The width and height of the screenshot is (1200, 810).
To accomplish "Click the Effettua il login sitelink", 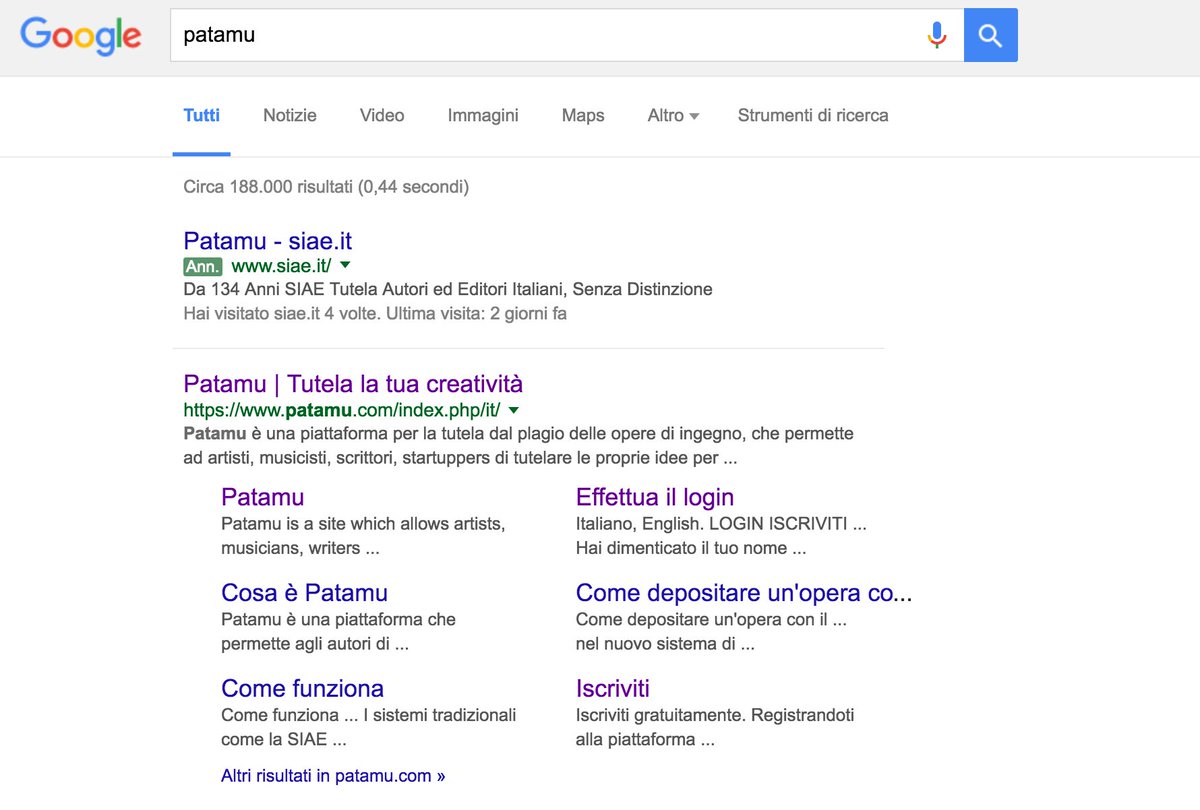I will point(654,497).
